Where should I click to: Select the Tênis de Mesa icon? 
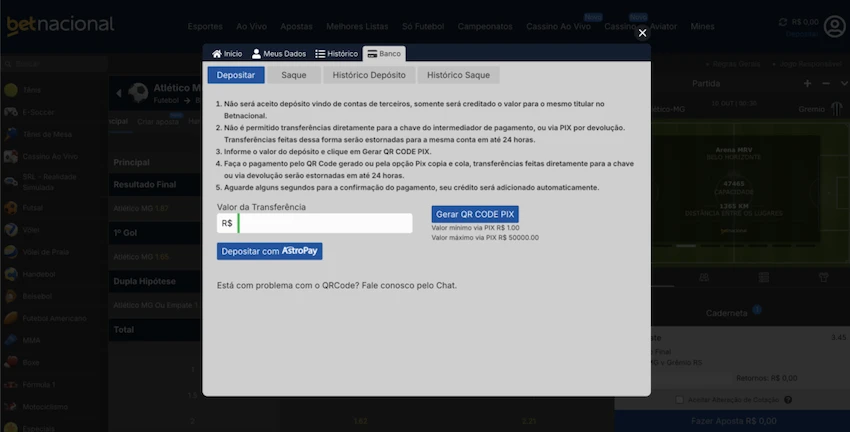(x=11, y=134)
